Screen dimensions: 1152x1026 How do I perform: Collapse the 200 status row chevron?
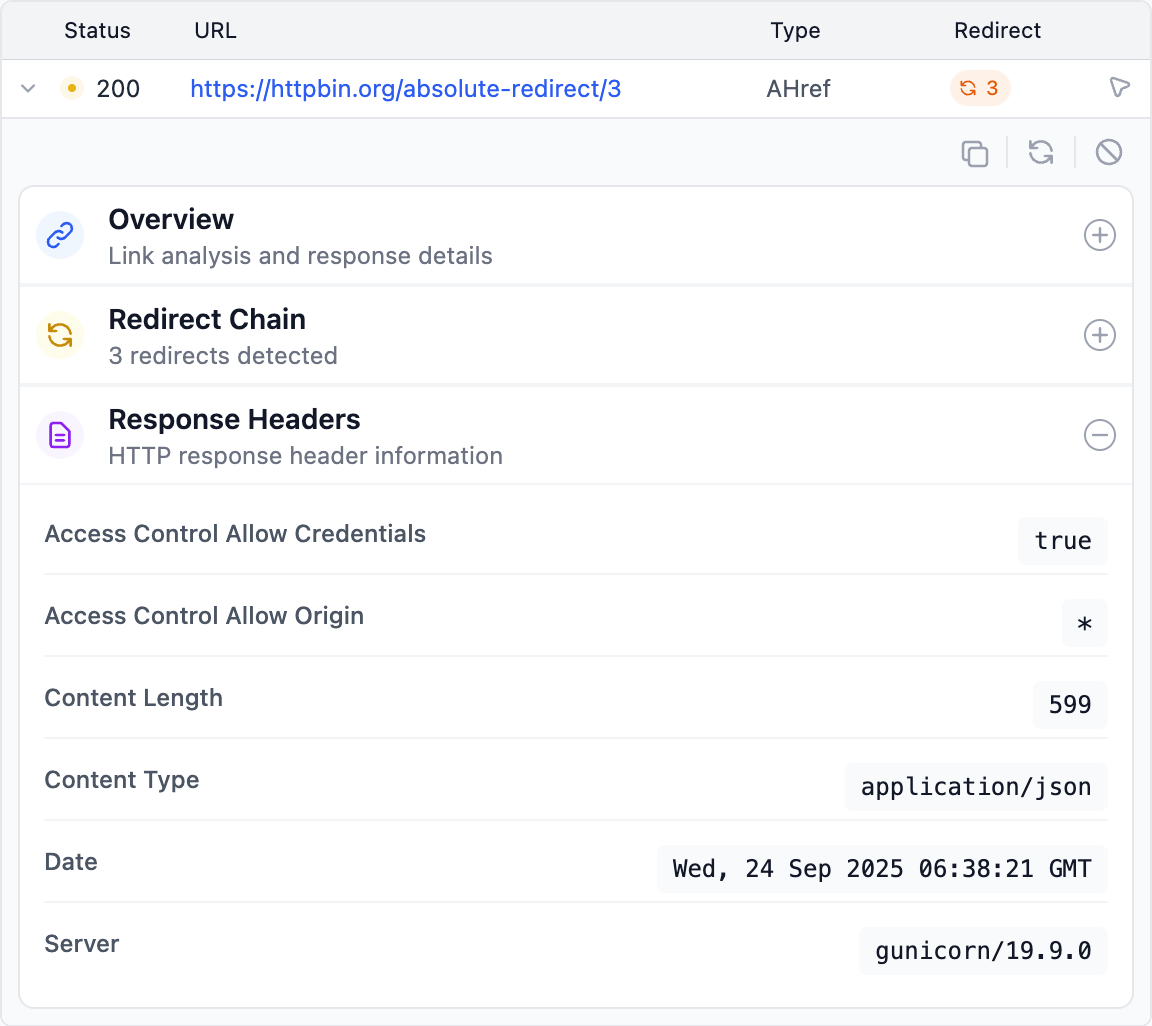[x=28, y=89]
